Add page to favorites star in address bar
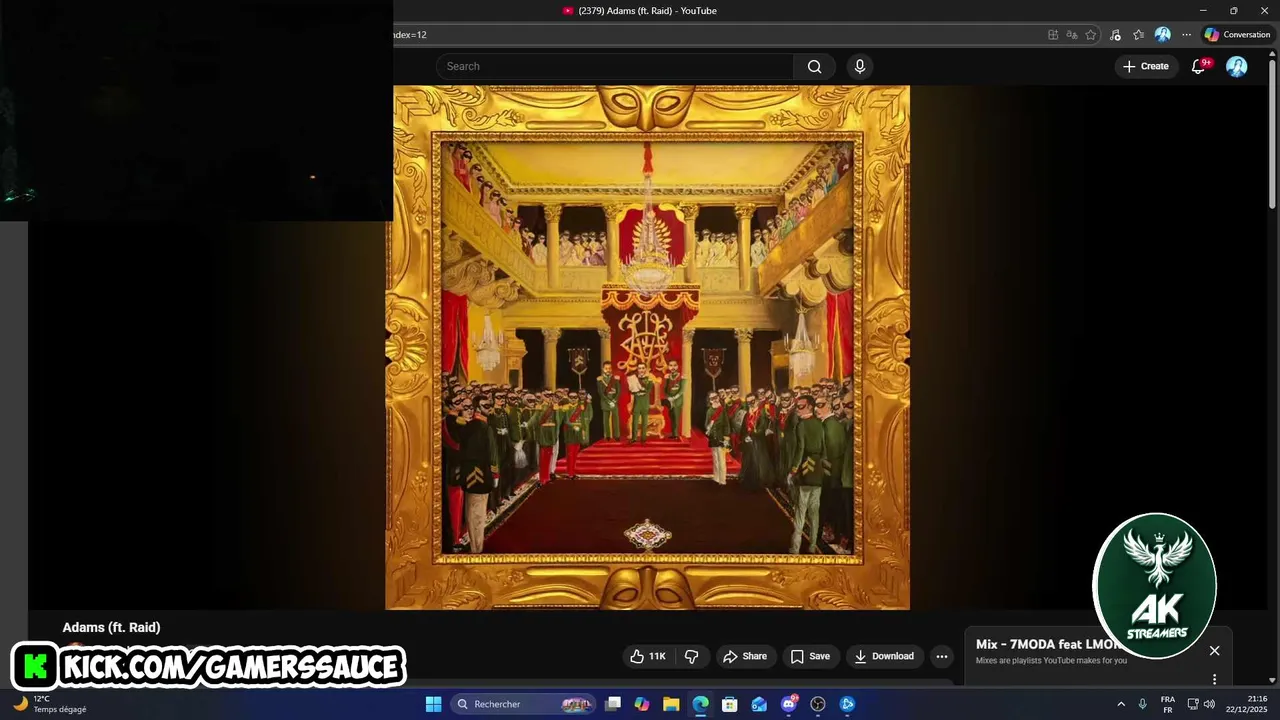Viewport: 1280px width, 720px height. [1091, 35]
